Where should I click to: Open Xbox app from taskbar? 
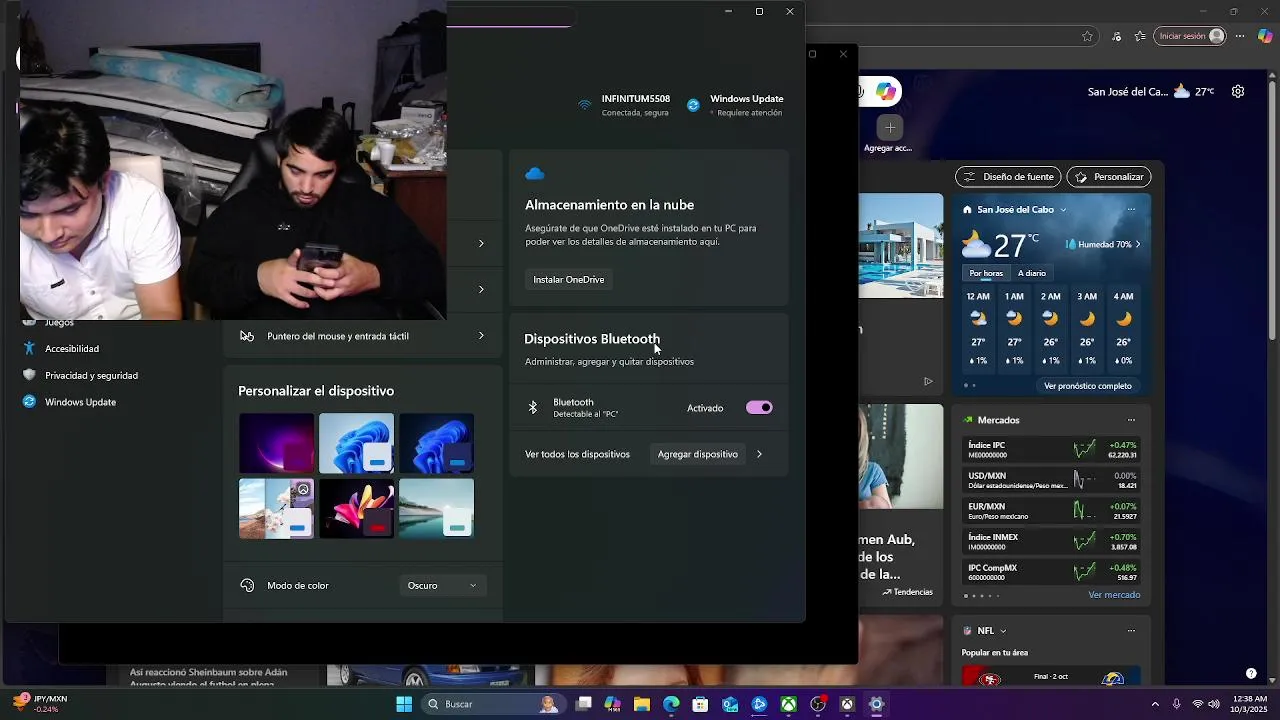click(789, 704)
